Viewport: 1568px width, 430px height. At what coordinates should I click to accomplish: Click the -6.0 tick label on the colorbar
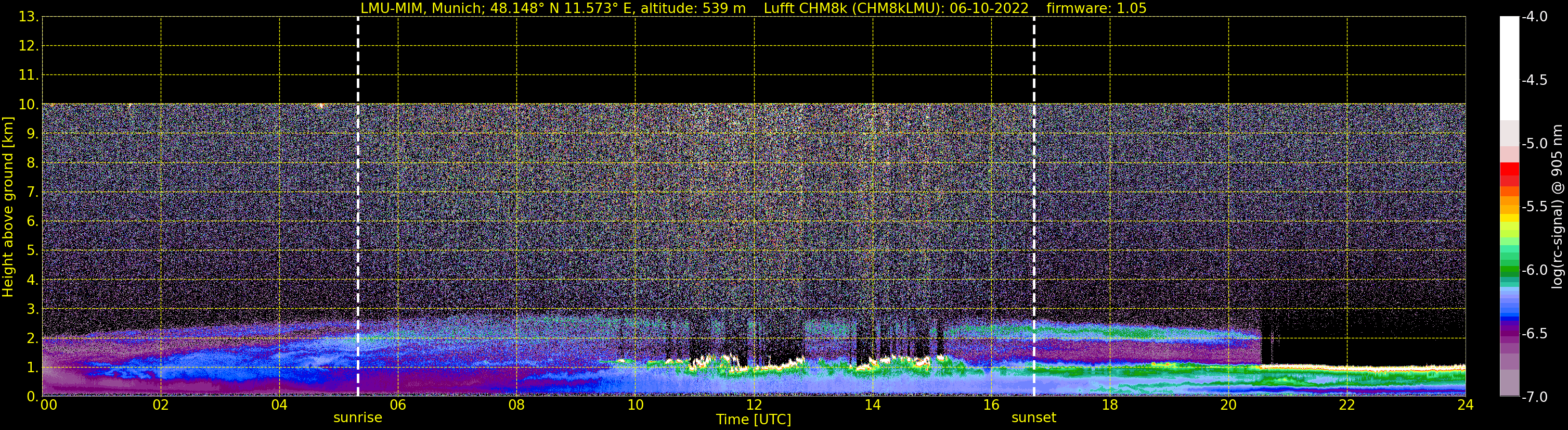click(x=1534, y=270)
